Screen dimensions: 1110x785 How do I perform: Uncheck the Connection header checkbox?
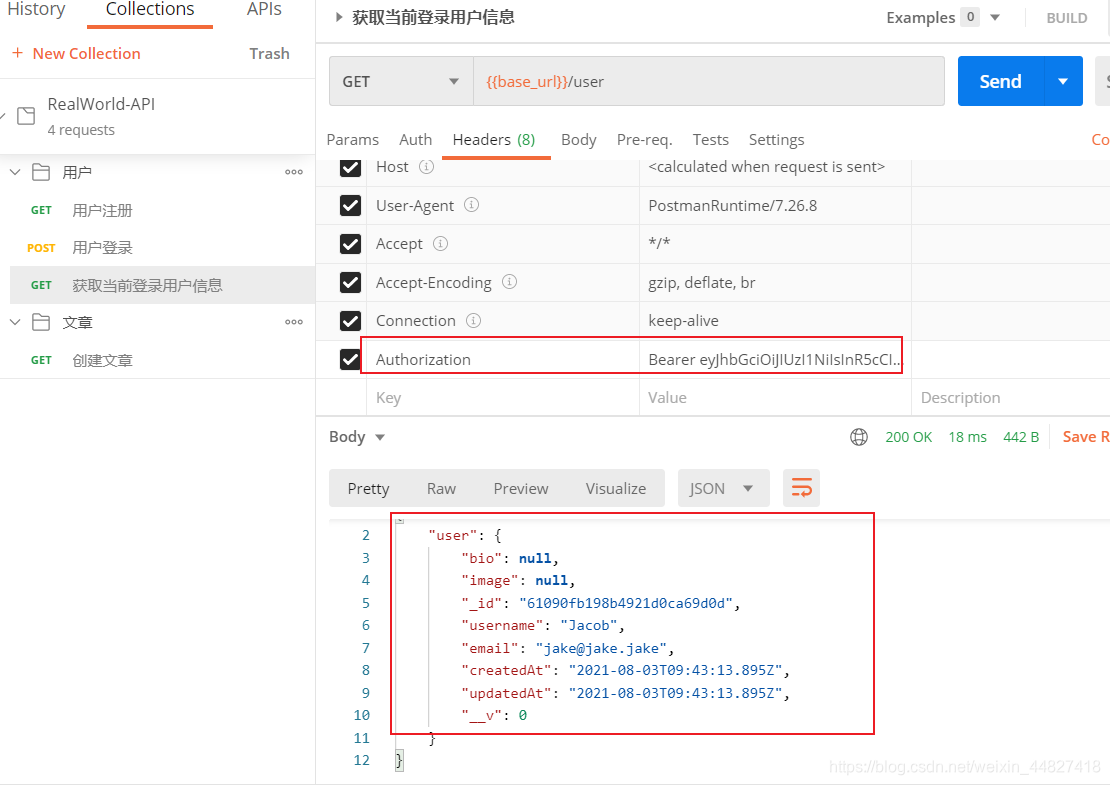350,321
